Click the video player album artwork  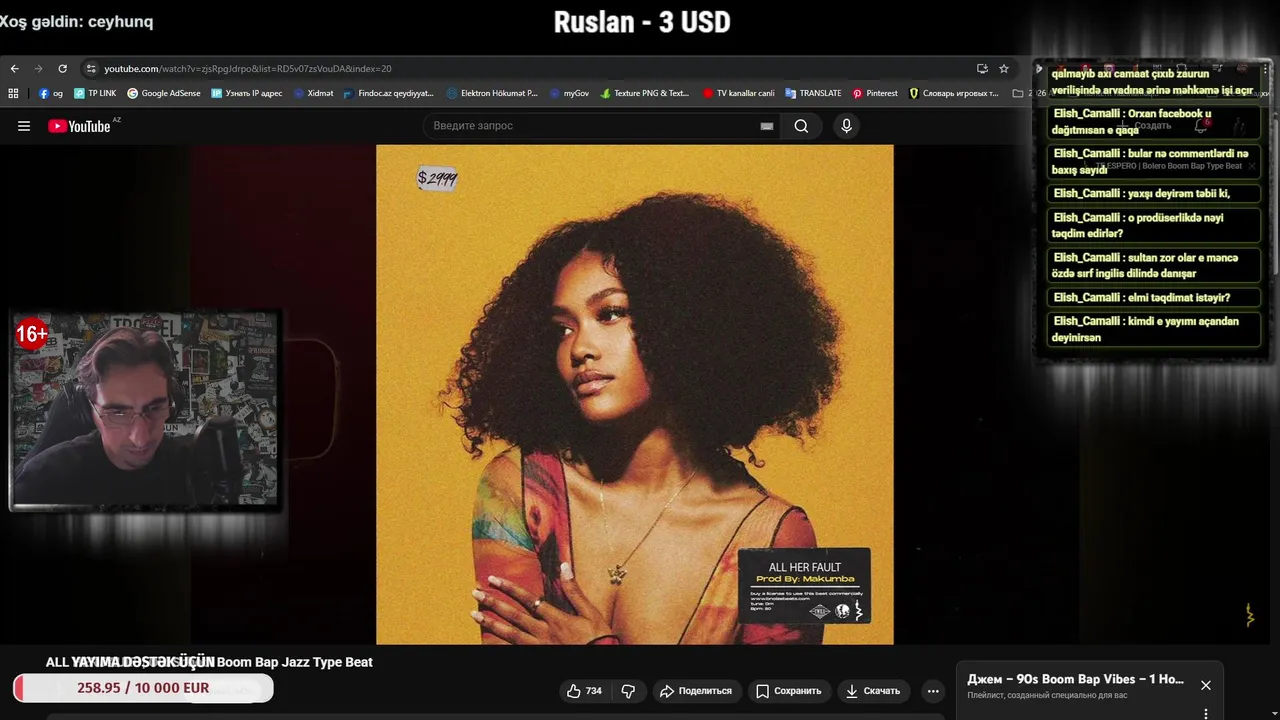click(635, 395)
